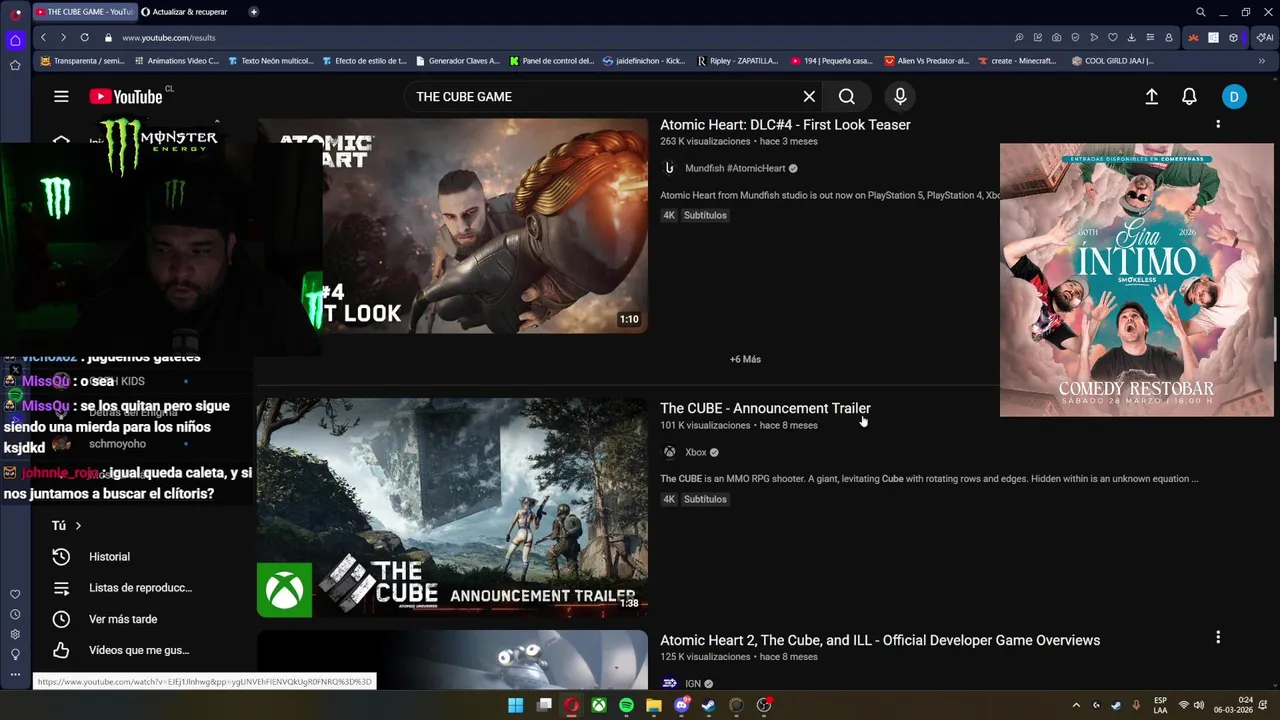
Task: Open the Windows Start button
Action: pos(515,705)
